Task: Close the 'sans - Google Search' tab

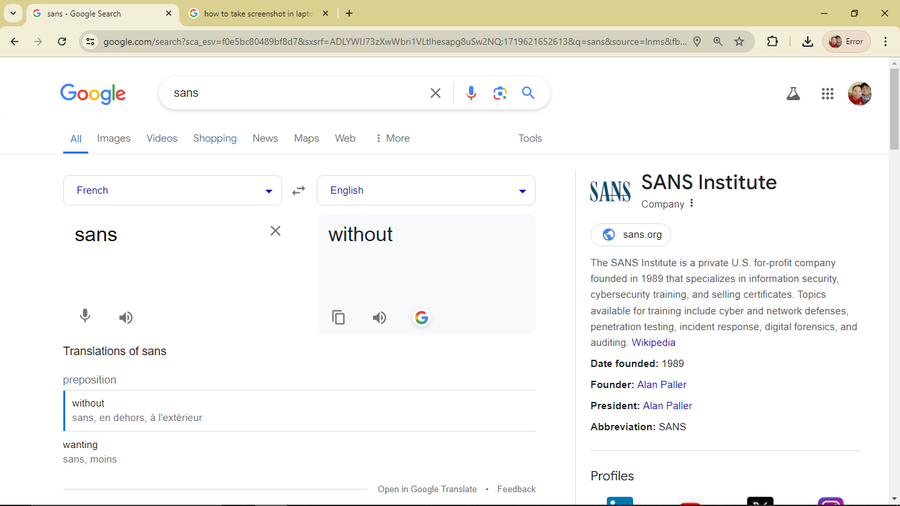Action: [x=168, y=13]
